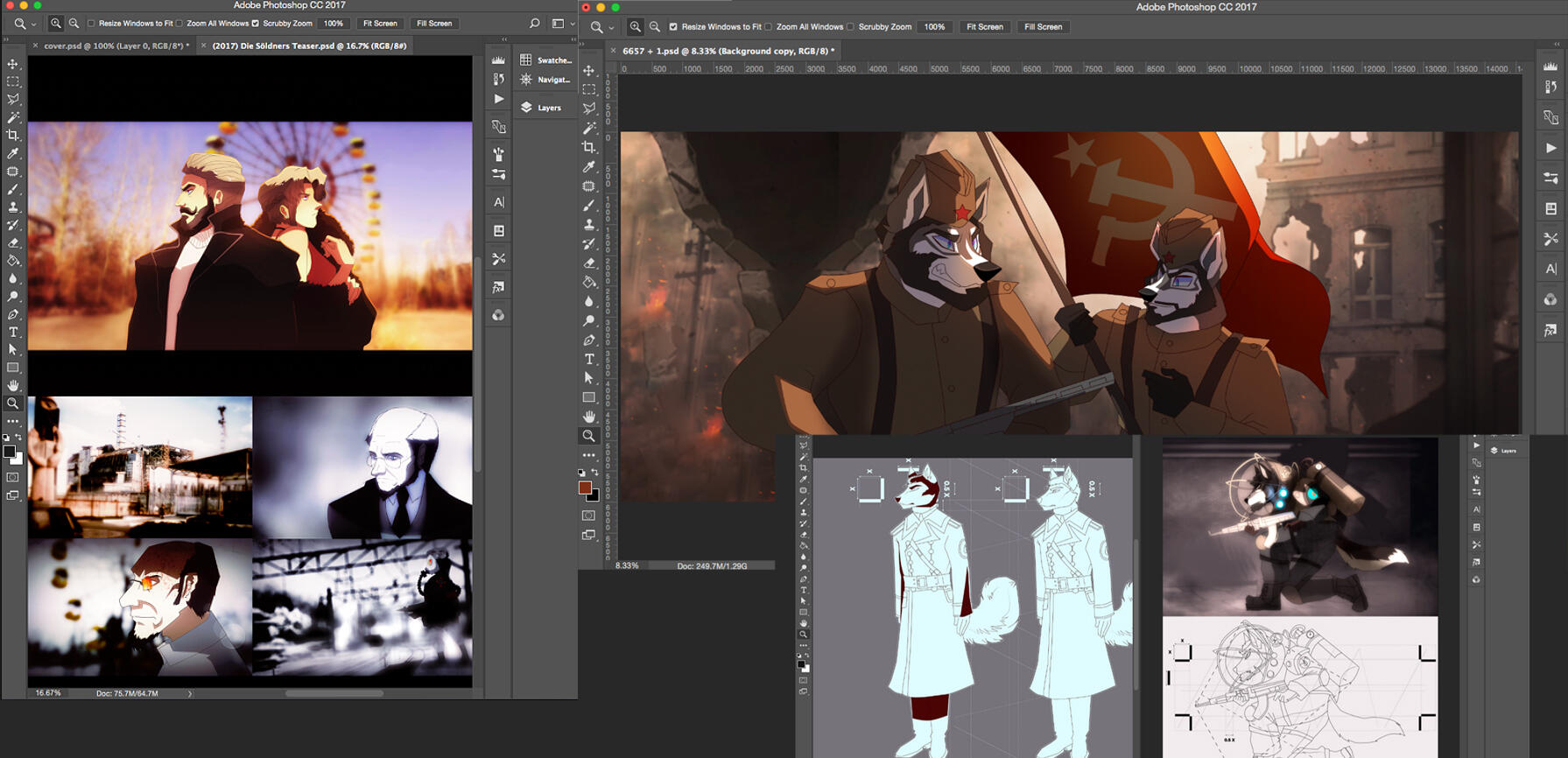Select History Brush tool in right window
The width and height of the screenshot is (1568, 758).
click(589, 243)
